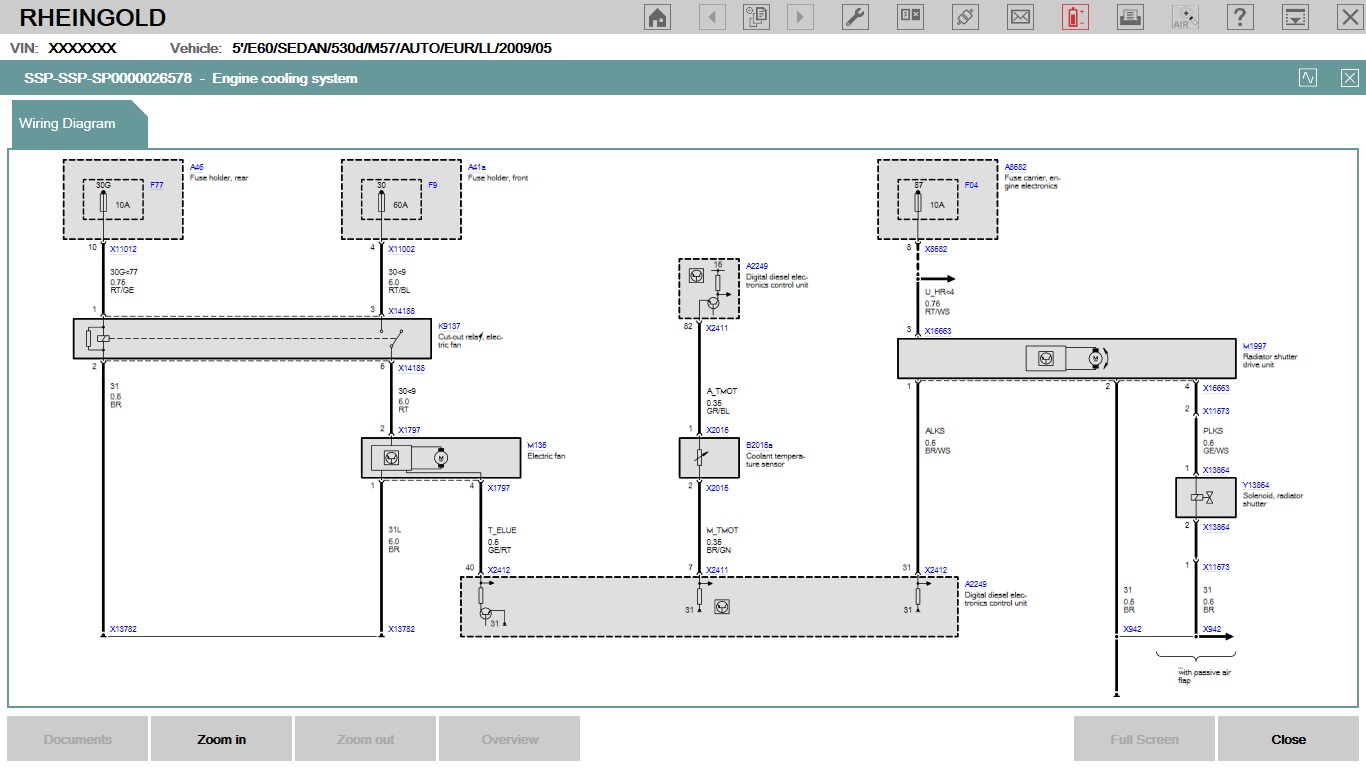1366x768 pixels.
Task: Click the printer icon in toolbar
Action: coord(1130,17)
